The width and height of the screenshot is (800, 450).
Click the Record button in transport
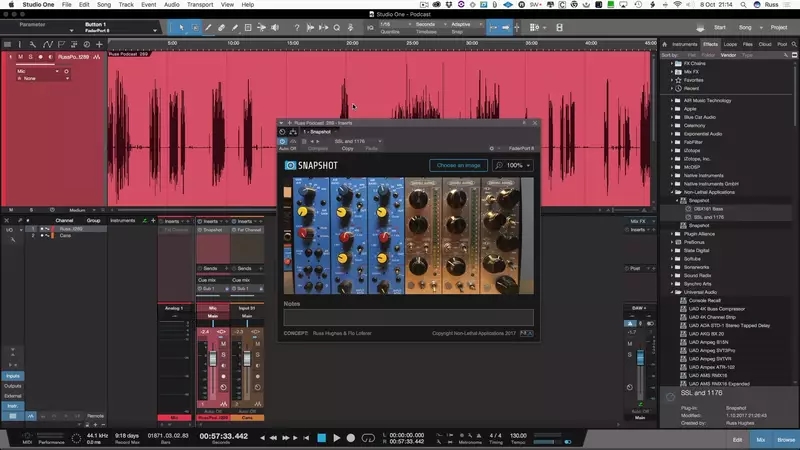coord(351,438)
